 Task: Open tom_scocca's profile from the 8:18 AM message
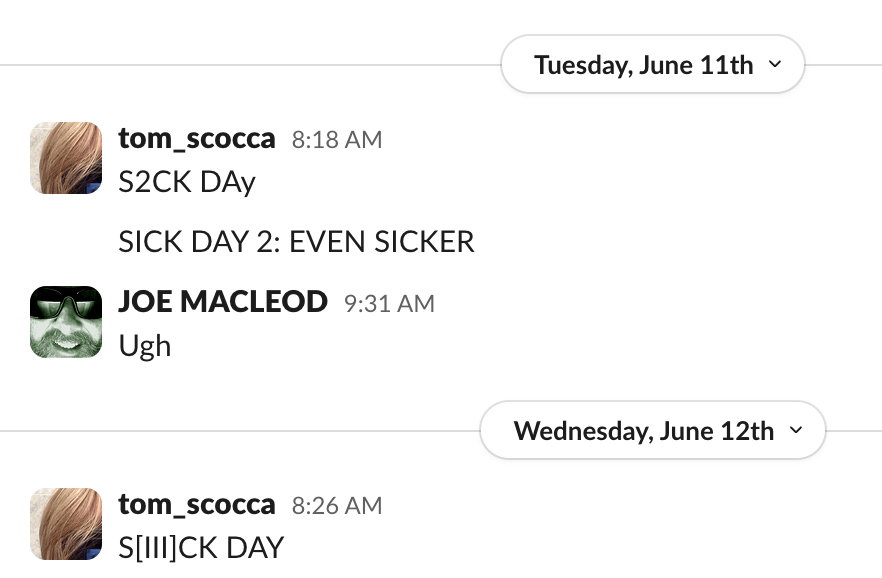click(197, 139)
